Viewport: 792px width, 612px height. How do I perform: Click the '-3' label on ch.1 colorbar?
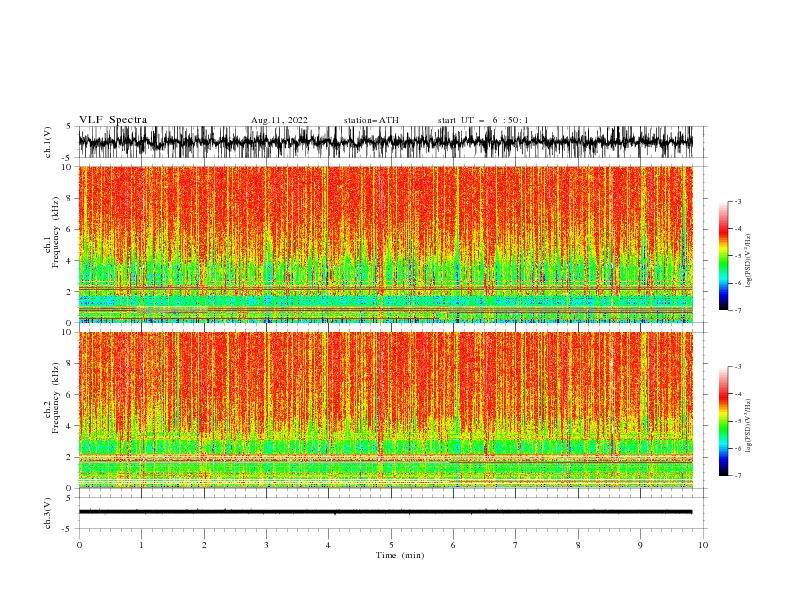tap(737, 201)
